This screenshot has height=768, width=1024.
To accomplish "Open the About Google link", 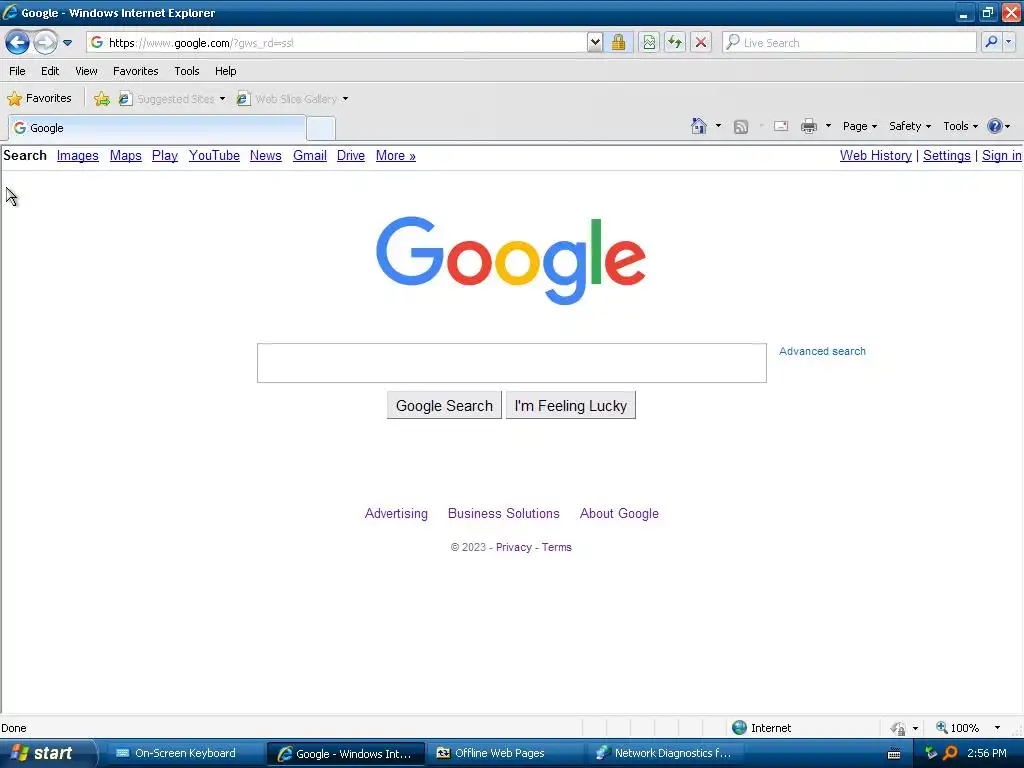I will click(x=619, y=513).
